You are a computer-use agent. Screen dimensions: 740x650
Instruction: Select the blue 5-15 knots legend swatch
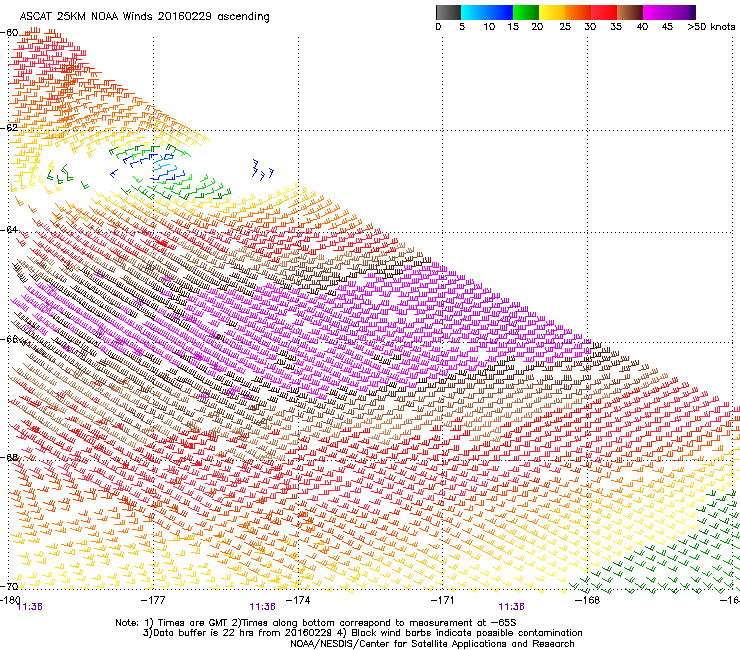(x=487, y=12)
